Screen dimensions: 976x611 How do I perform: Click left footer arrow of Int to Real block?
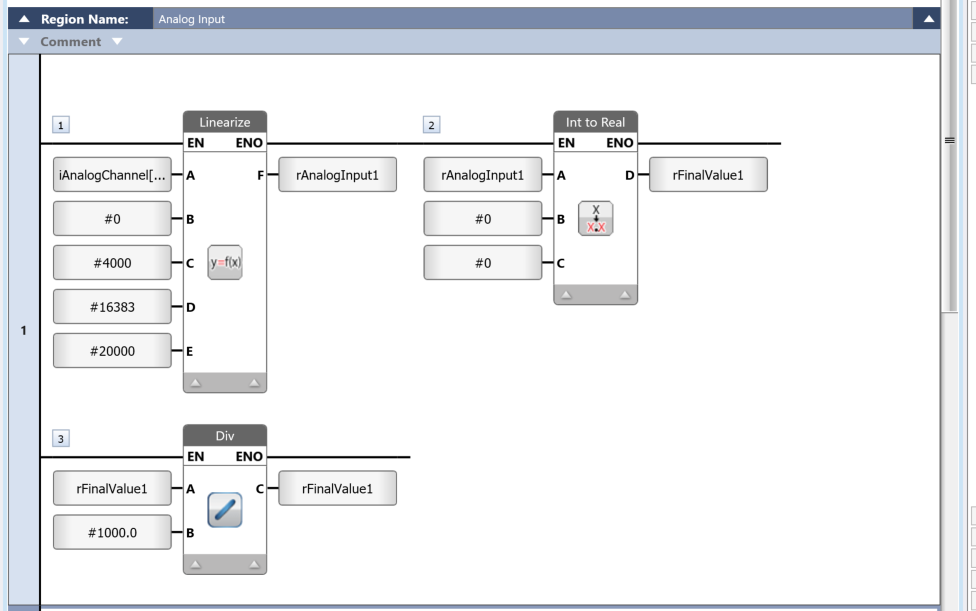566,295
